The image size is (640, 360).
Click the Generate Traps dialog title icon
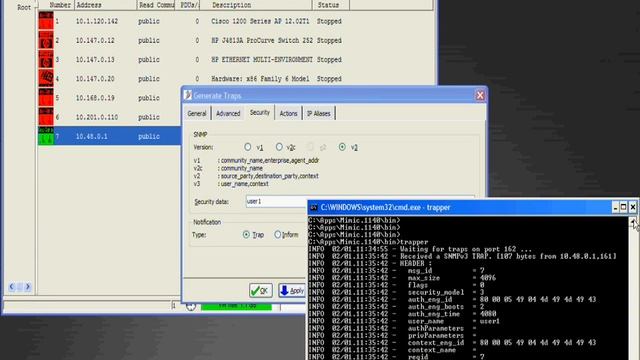pos(188,95)
